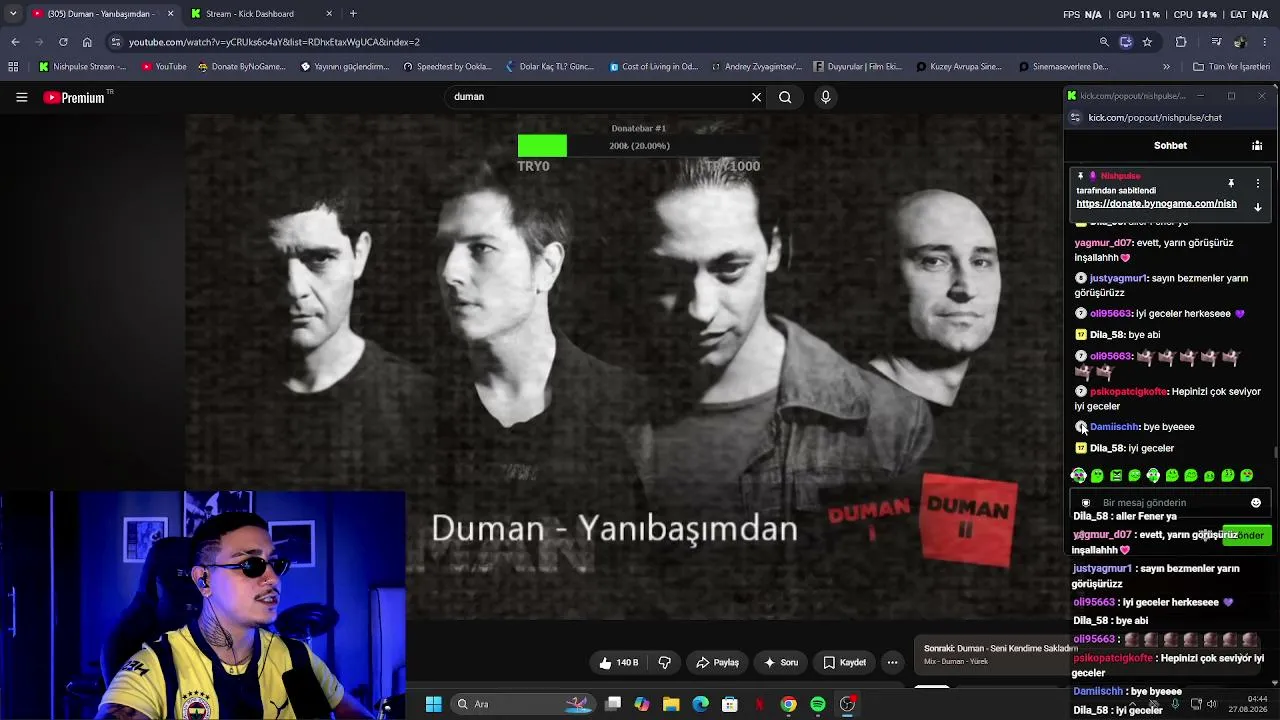Image resolution: width=1280 pixels, height=720 pixels.
Task: Open pinned message three-dot options
Action: coord(1258,184)
